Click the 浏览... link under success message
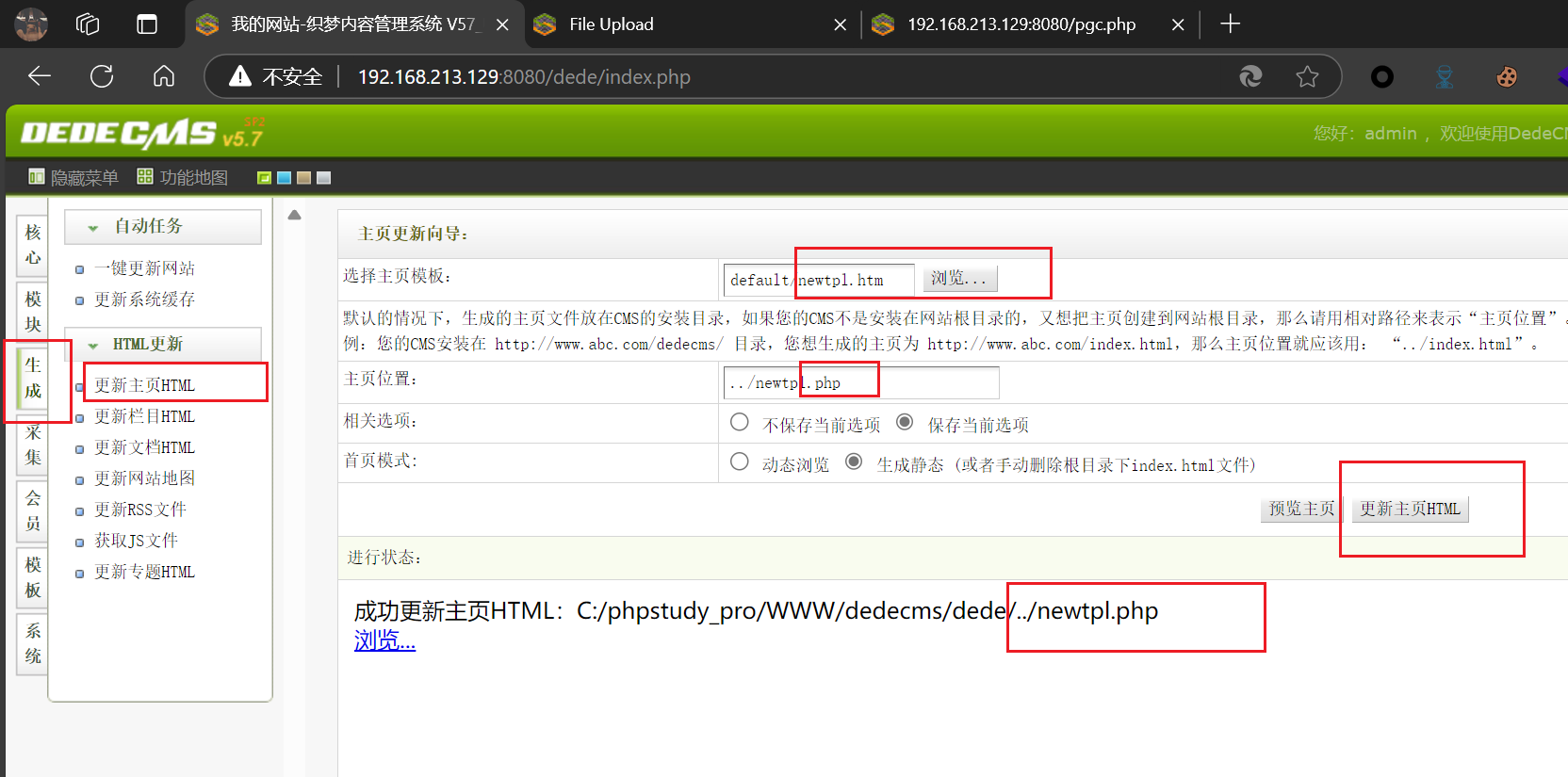The height and width of the screenshot is (777, 1568). point(384,640)
